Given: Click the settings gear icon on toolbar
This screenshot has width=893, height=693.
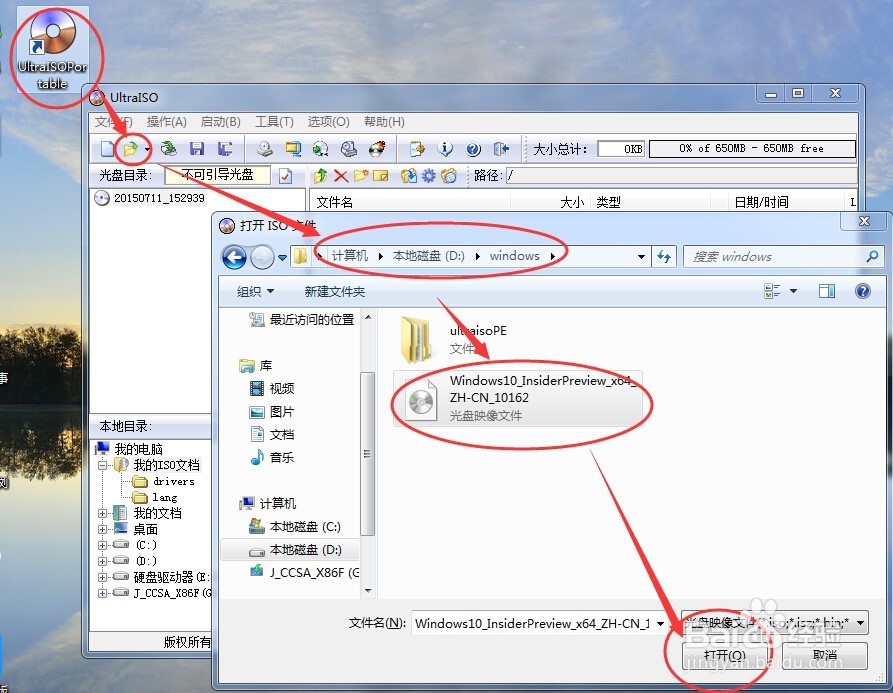Looking at the screenshot, I should [430, 174].
